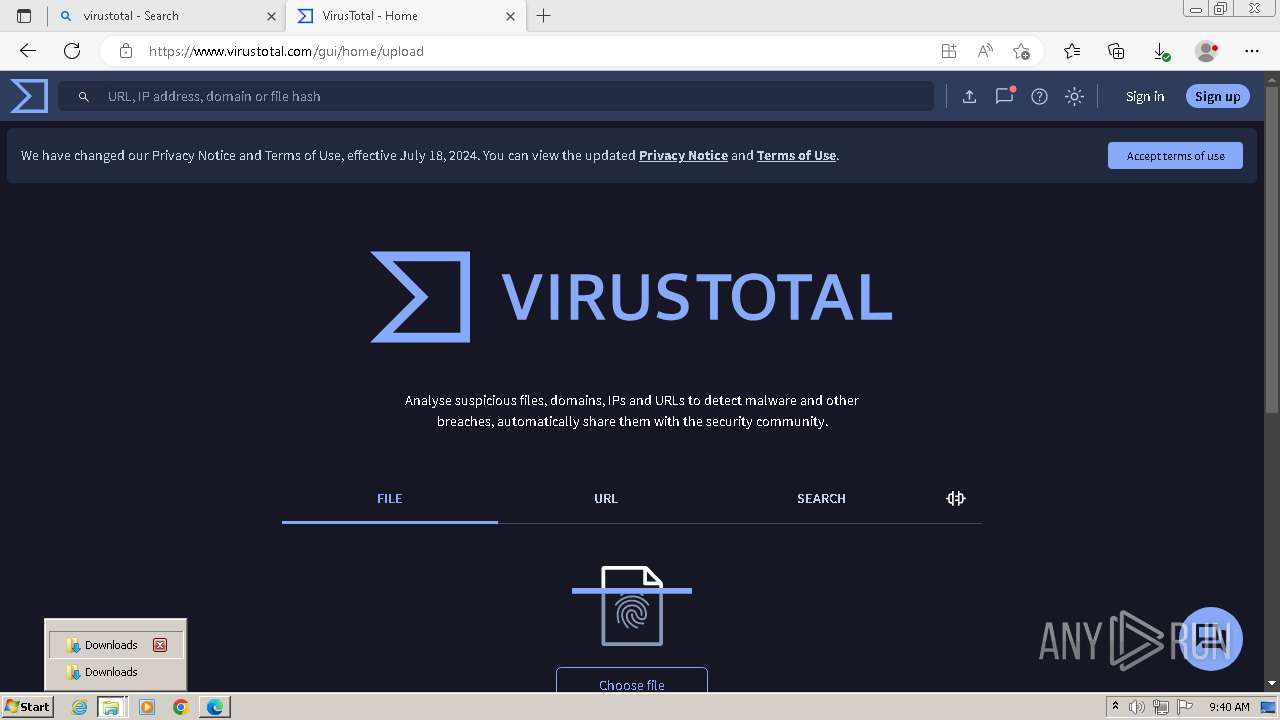Switch to the SEARCH tab
This screenshot has height=720, width=1280.
tap(821, 498)
